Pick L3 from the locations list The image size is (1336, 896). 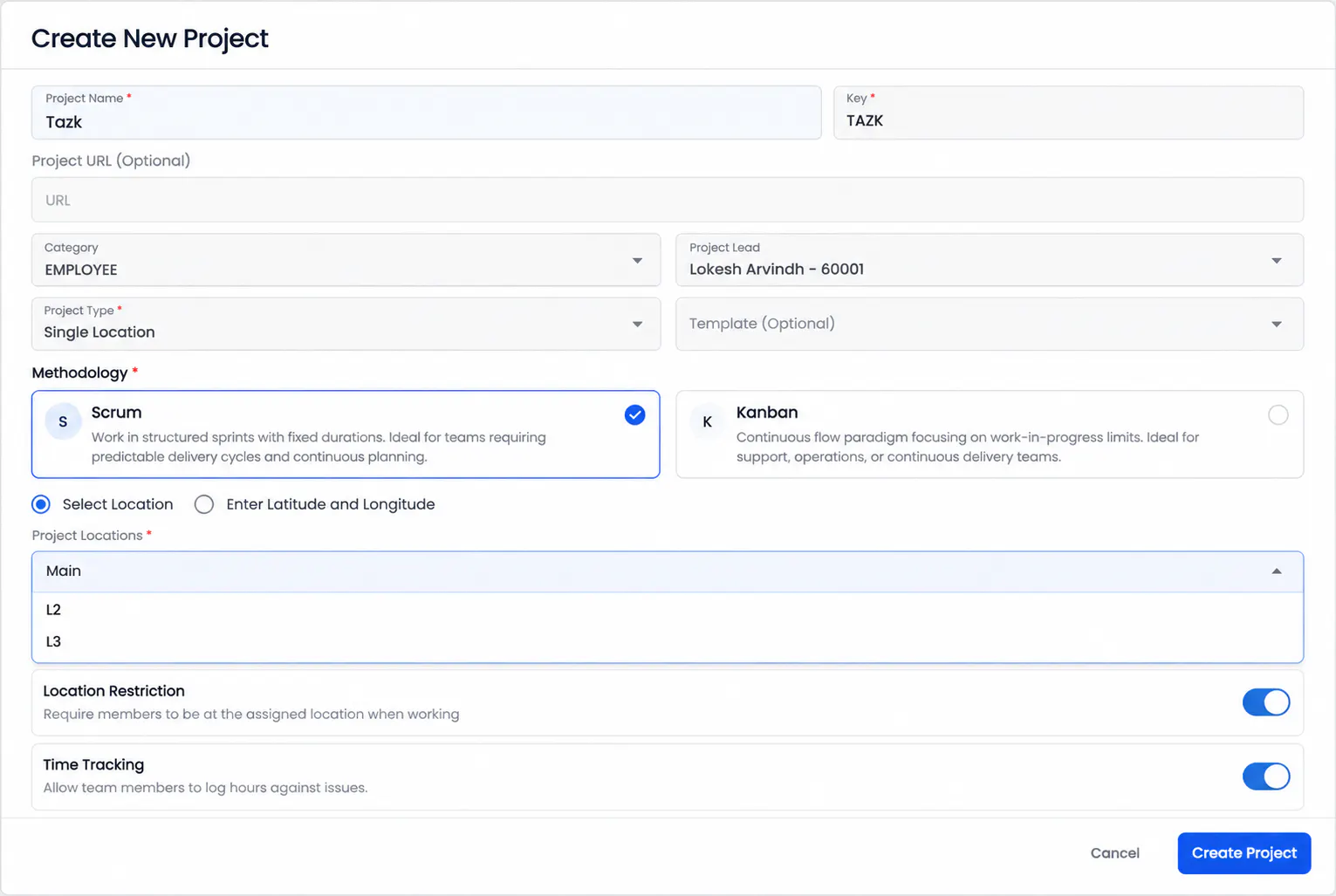(x=668, y=642)
